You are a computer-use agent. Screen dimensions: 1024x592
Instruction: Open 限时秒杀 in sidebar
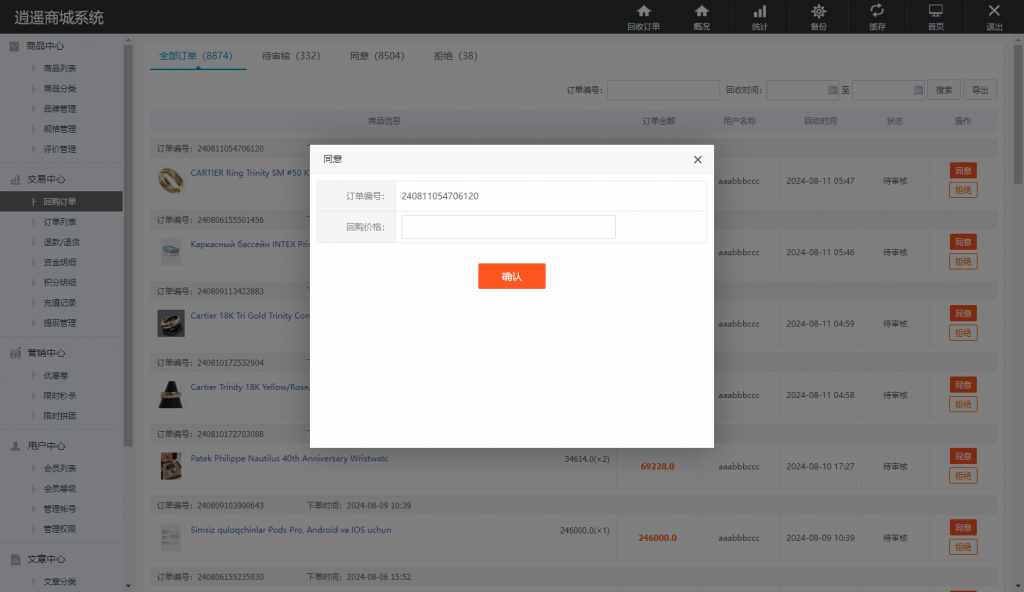(x=59, y=395)
